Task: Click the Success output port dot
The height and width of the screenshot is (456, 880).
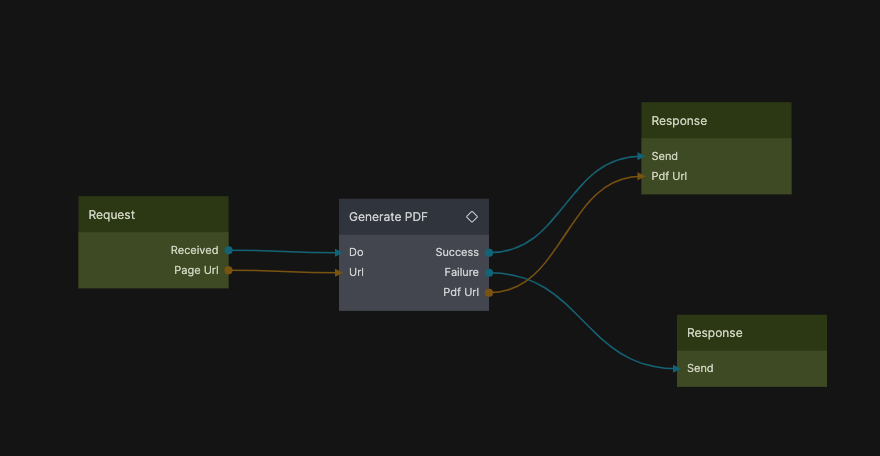Action: pyautogui.click(x=489, y=252)
